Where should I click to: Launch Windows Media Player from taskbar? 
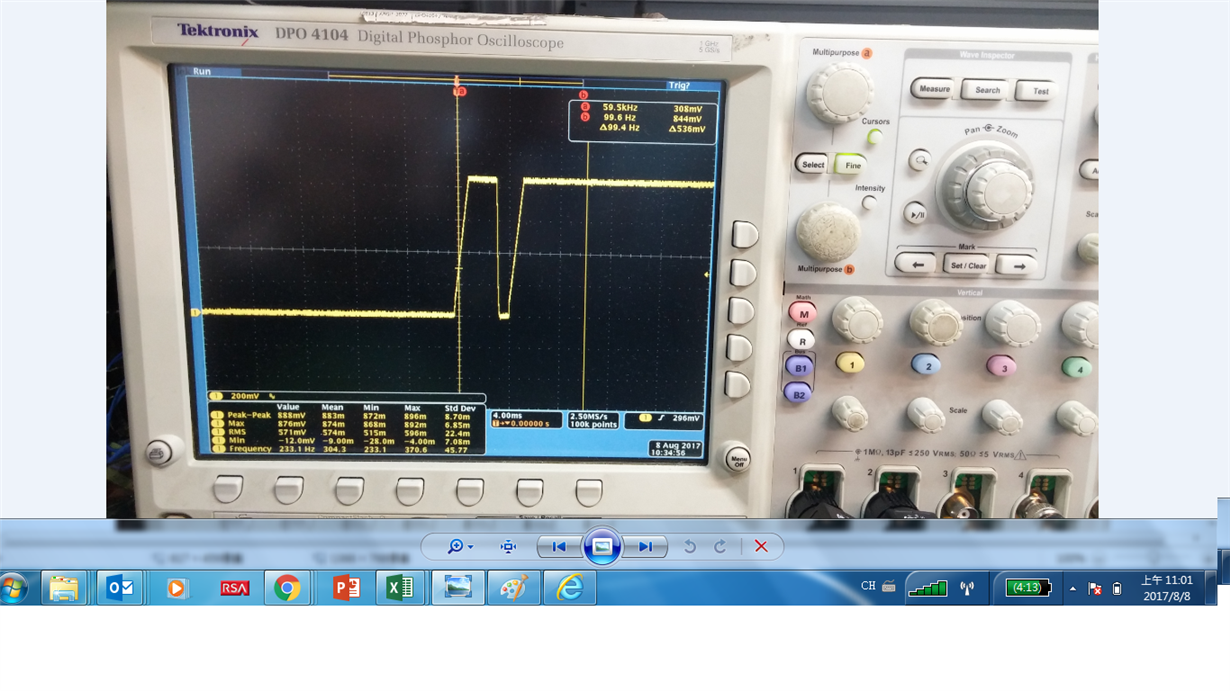pos(177,588)
